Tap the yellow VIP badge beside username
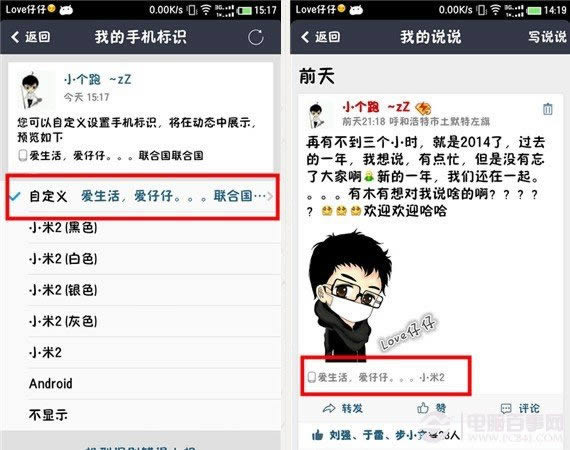 (x=424, y=108)
